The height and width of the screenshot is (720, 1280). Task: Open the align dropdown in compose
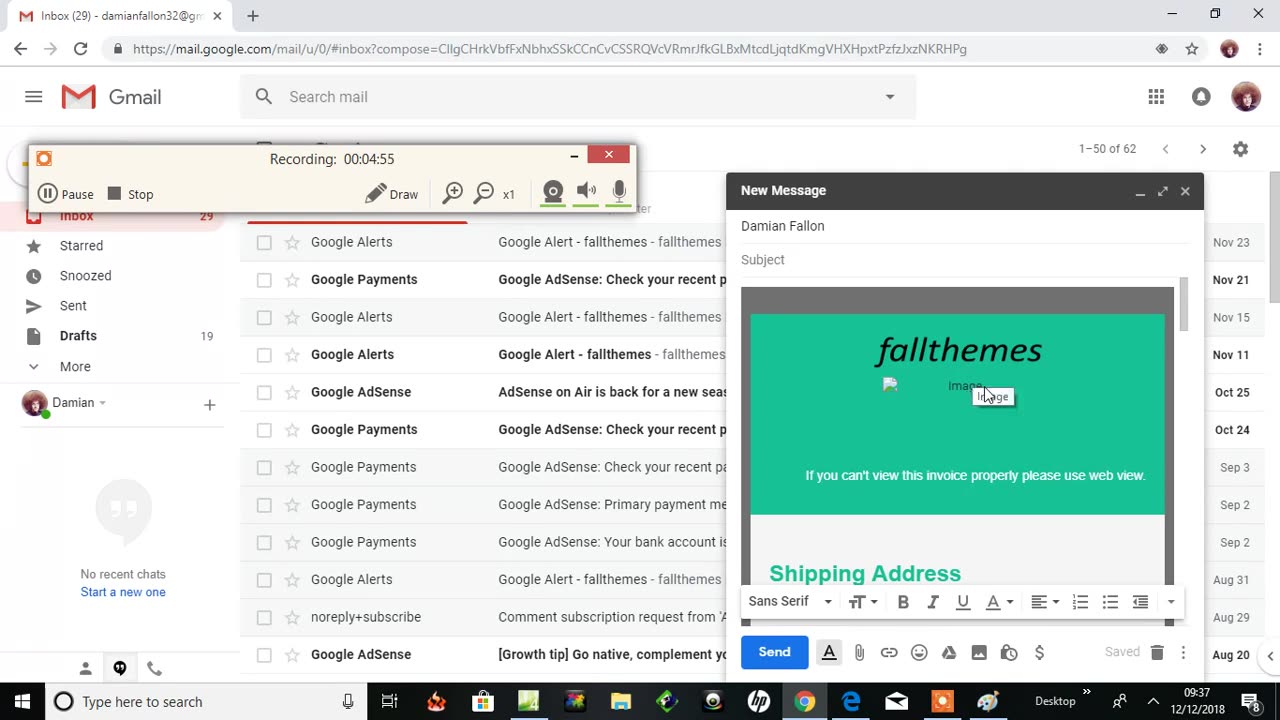1045,602
